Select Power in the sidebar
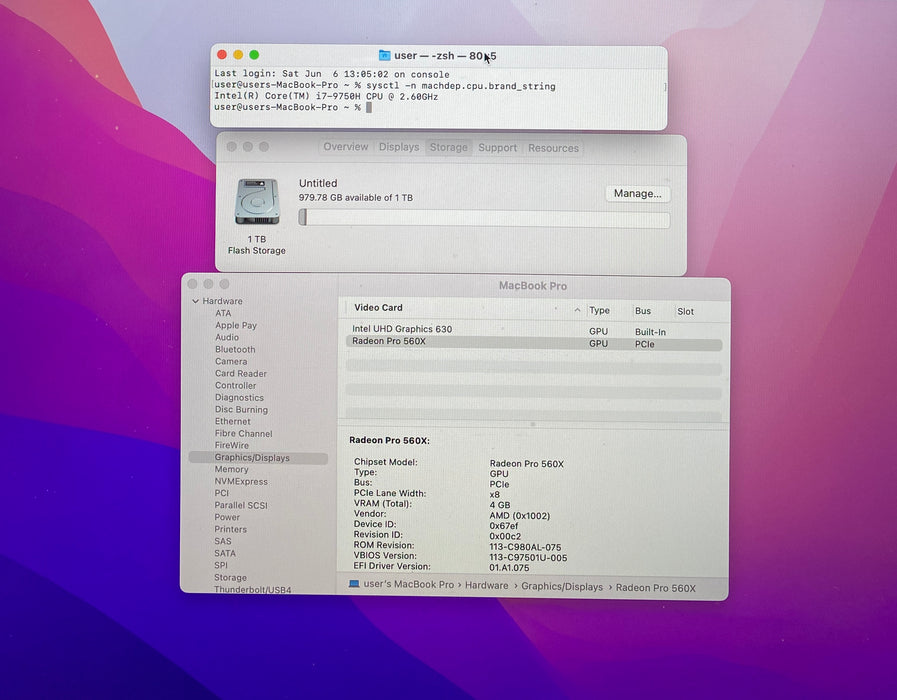 [x=227, y=516]
